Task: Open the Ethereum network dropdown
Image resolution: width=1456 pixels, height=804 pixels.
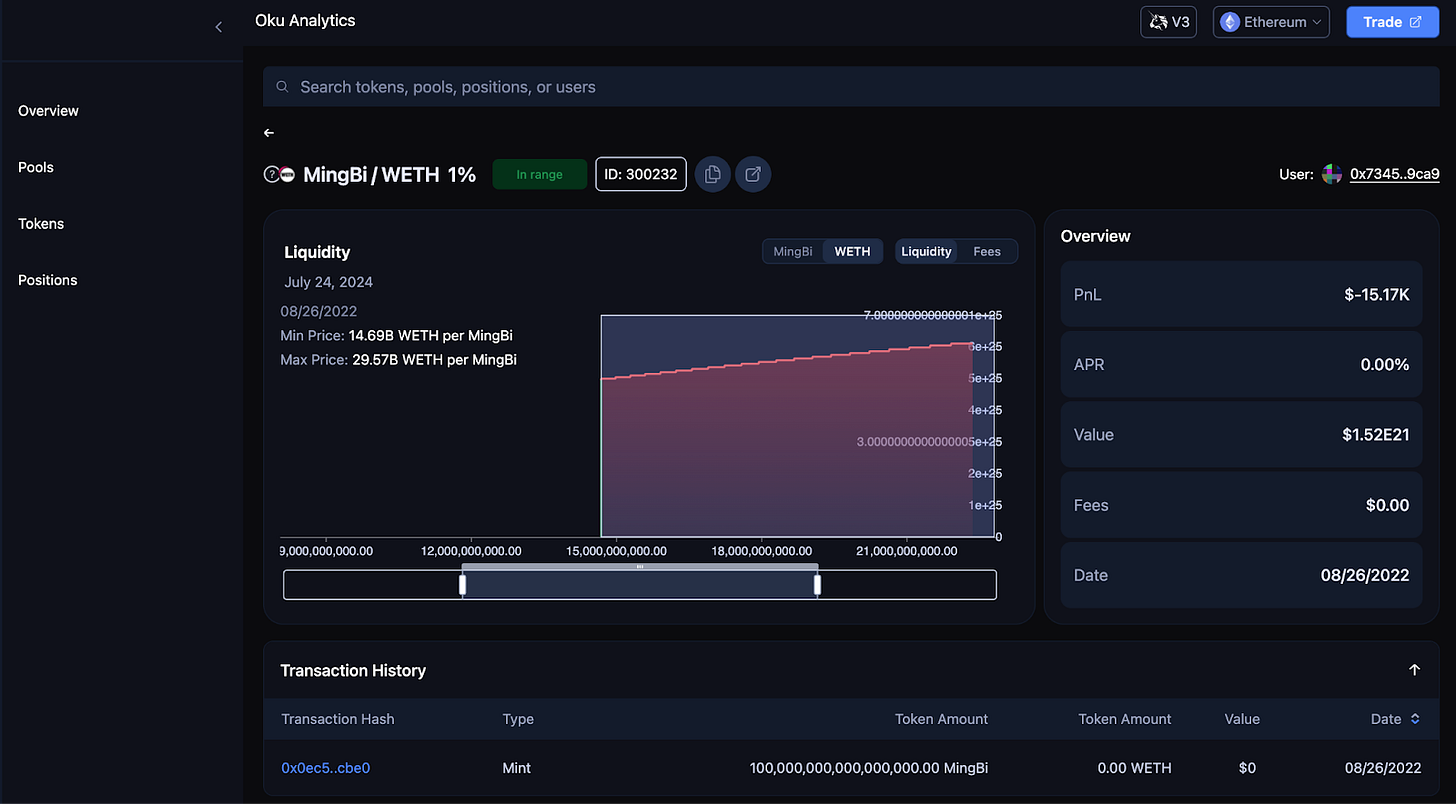Action: click(1271, 21)
